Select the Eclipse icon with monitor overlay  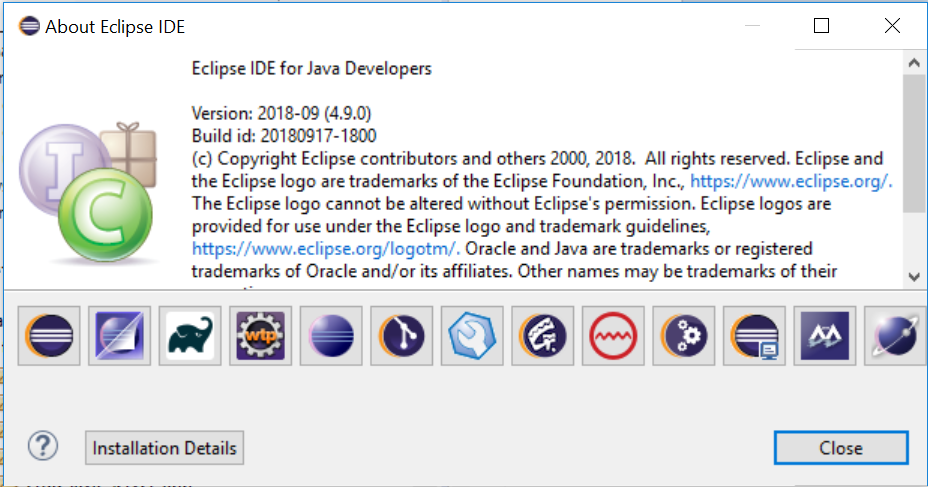coord(753,336)
